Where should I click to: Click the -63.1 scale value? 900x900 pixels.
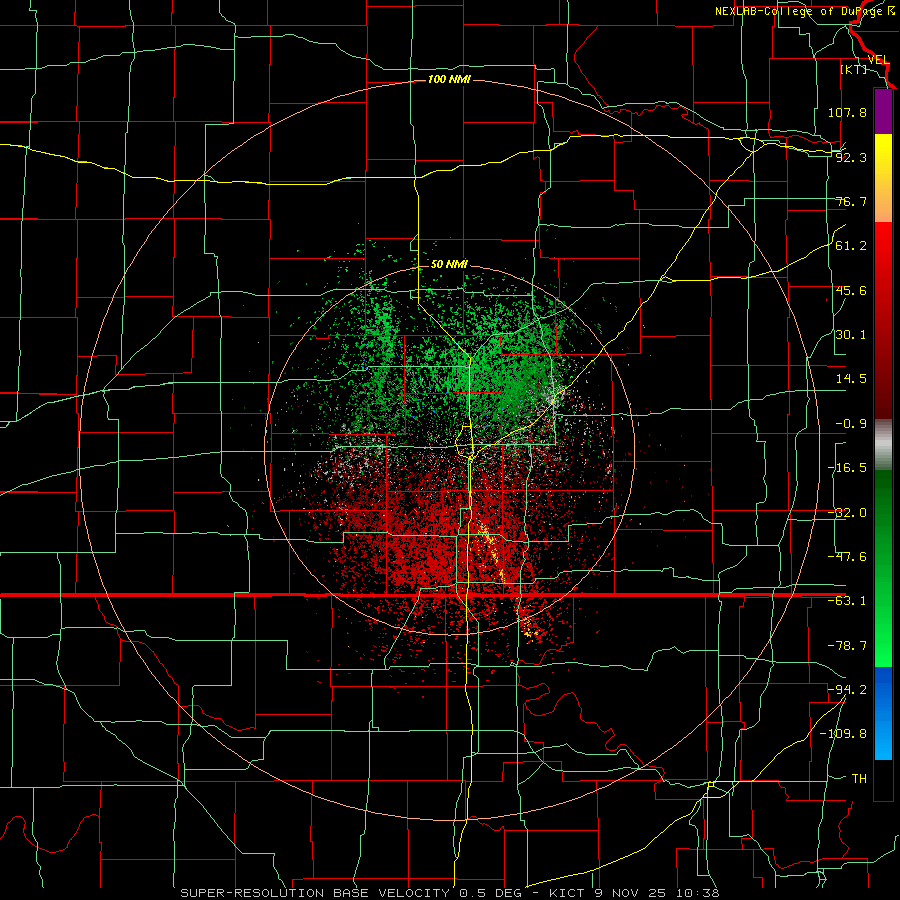(x=847, y=601)
